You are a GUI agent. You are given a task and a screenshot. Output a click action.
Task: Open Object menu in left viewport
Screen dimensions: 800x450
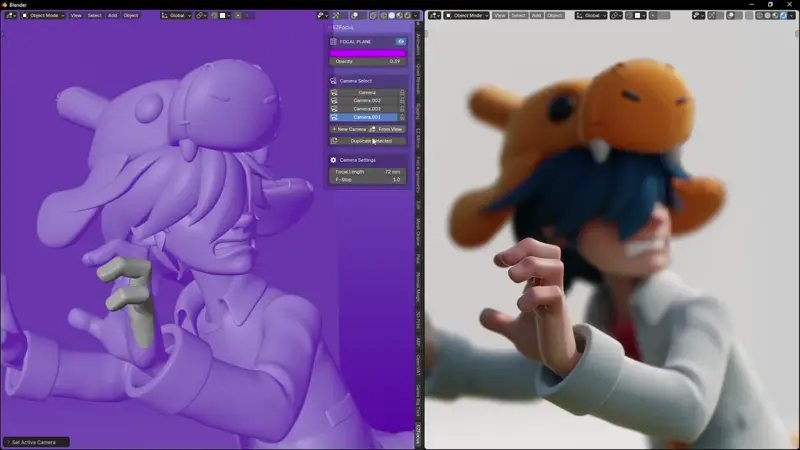131,15
